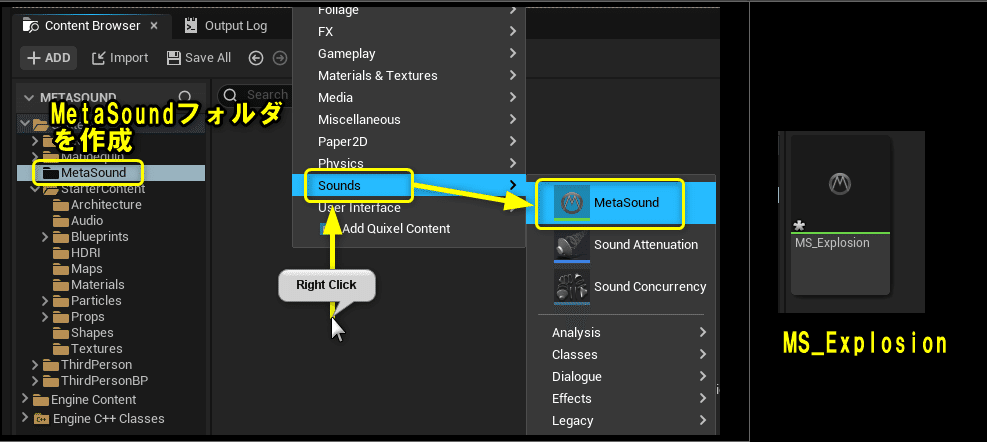Click the search magnifier icon beside METASOUND
The width and height of the screenshot is (987, 442).
185,97
